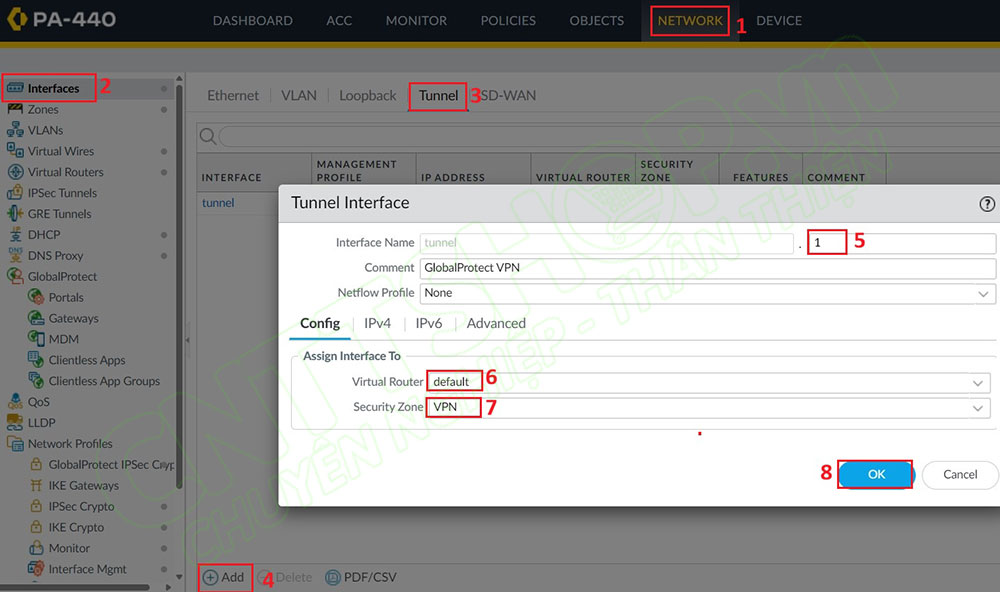Click the Delete button at bottom
This screenshot has width=1000, height=592.
tap(286, 577)
